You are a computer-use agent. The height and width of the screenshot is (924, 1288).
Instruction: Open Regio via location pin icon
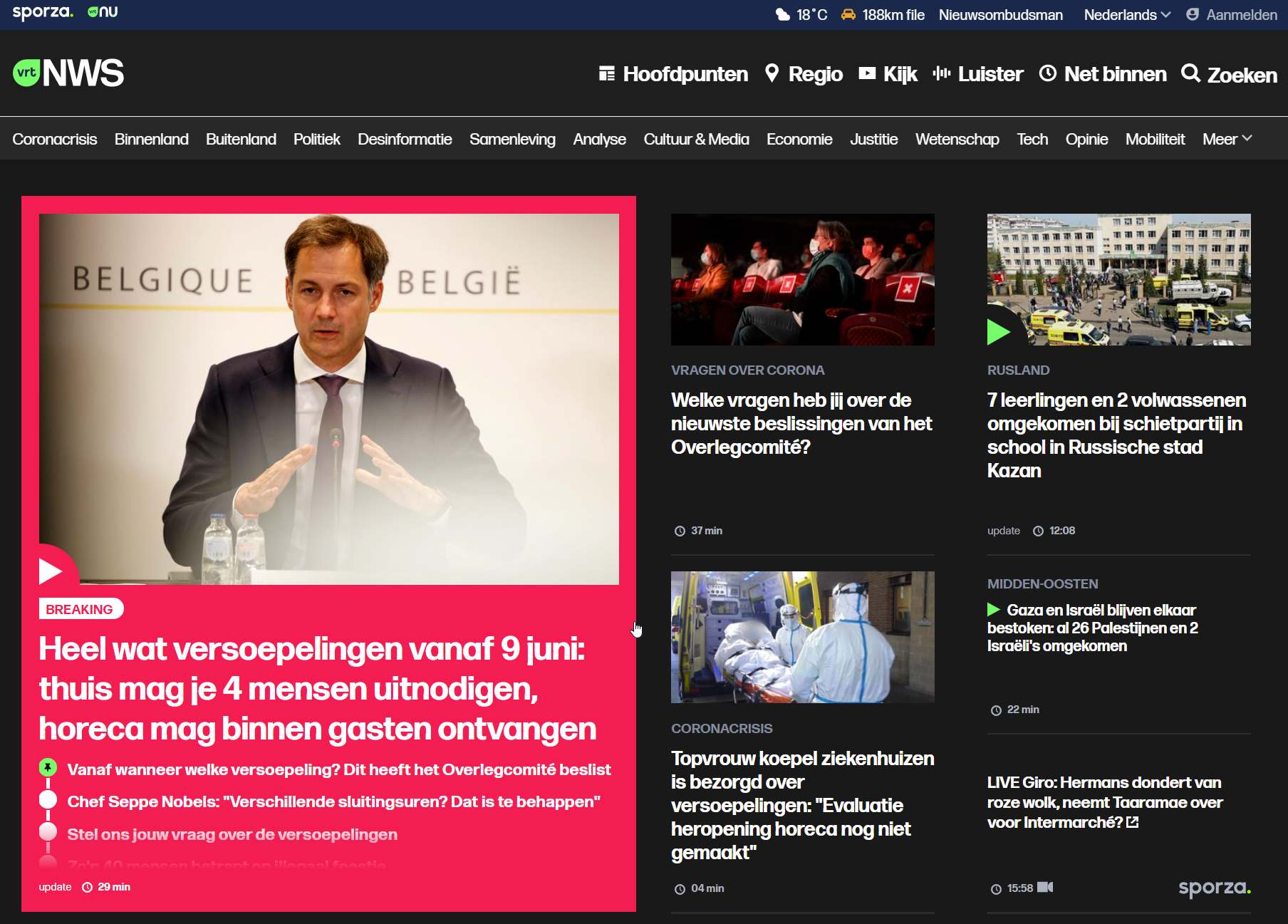[772, 73]
